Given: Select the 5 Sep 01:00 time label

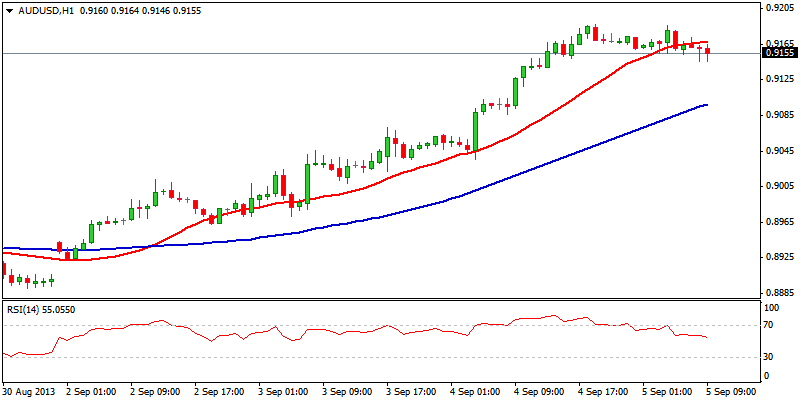Looking at the screenshot, I should pyautogui.click(x=667, y=392).
